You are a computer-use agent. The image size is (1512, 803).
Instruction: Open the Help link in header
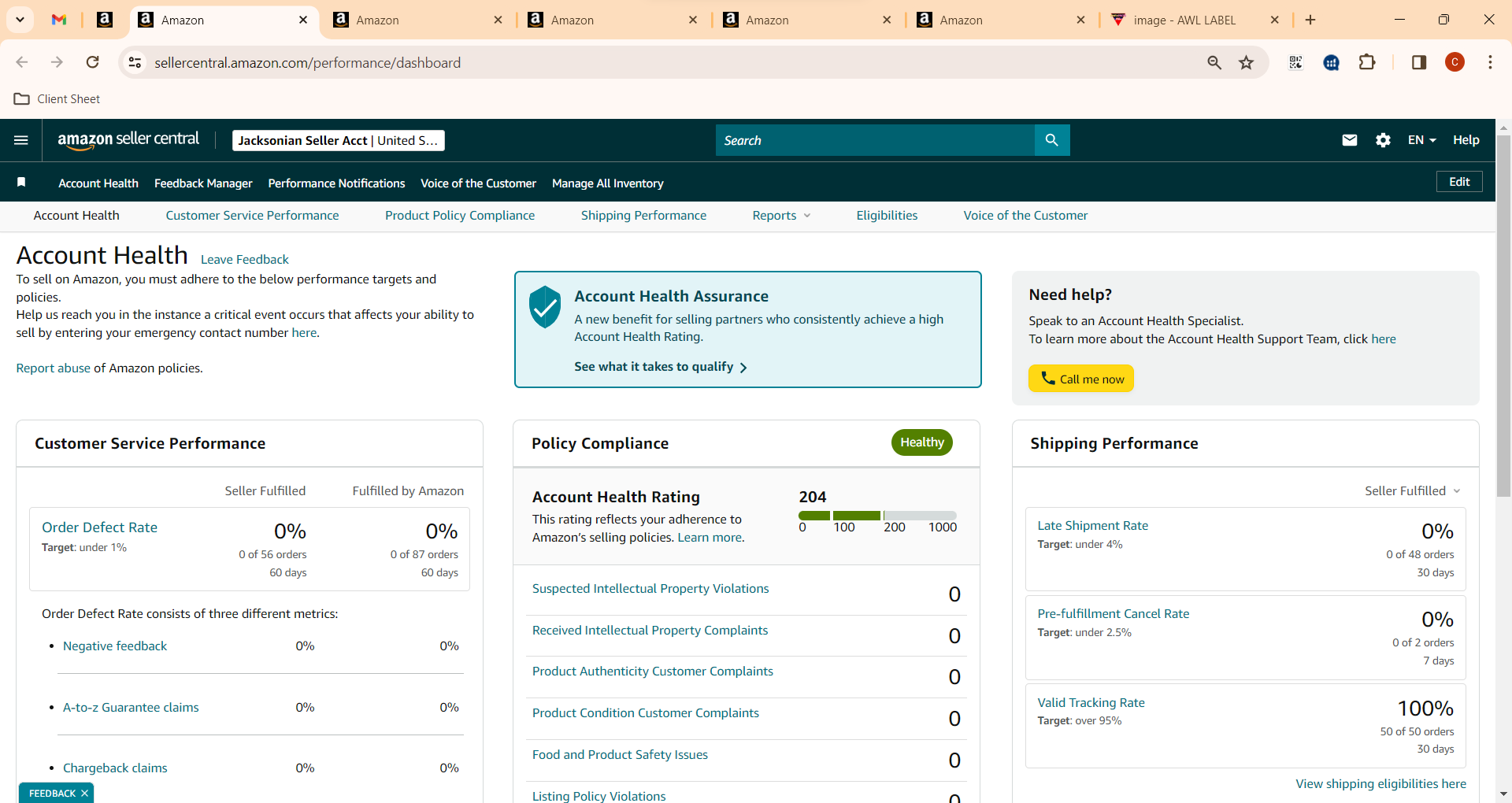click(x=1466, y=140)
